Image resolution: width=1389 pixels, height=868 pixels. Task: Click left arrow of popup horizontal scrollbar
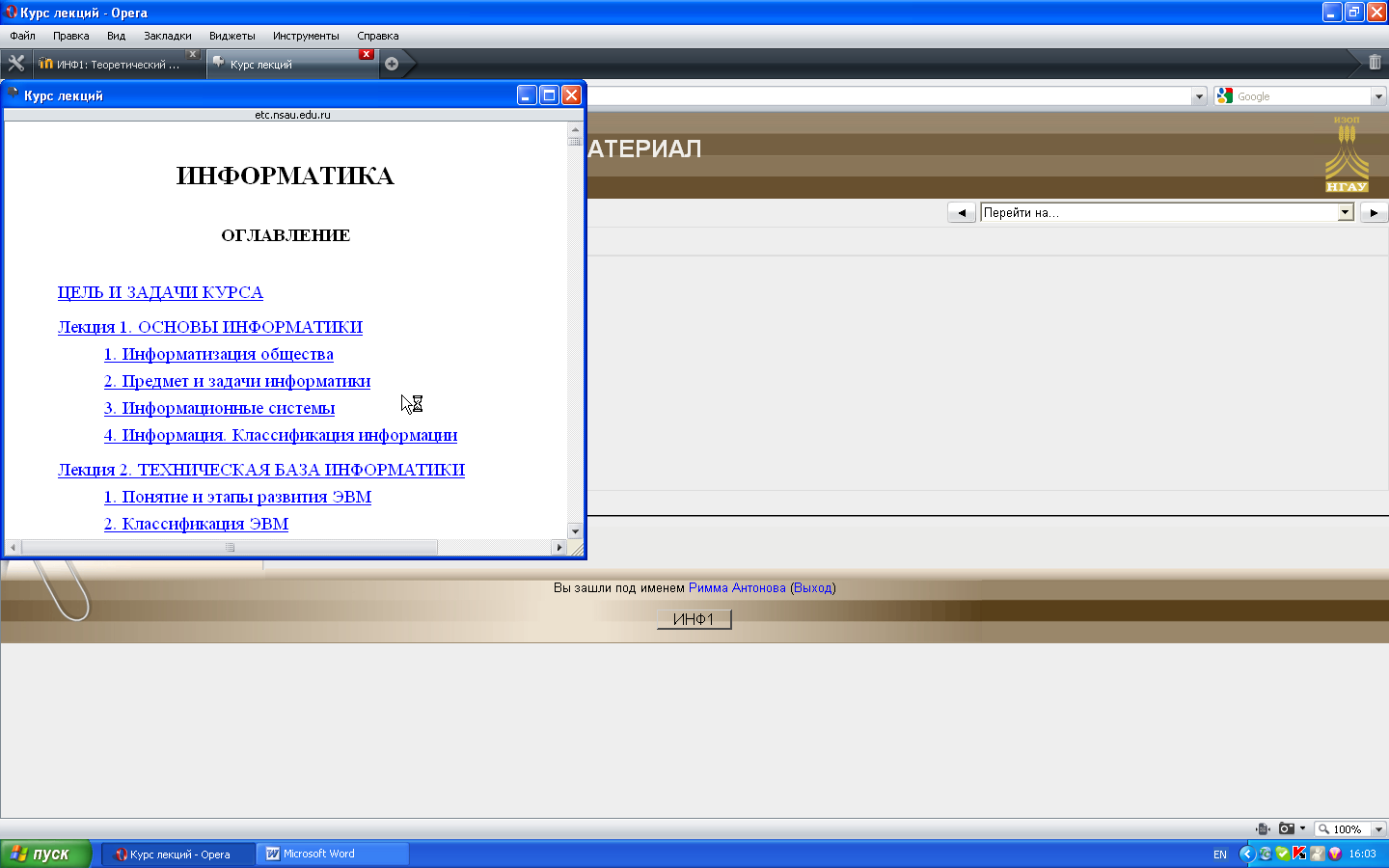click(x=13, y=547)
